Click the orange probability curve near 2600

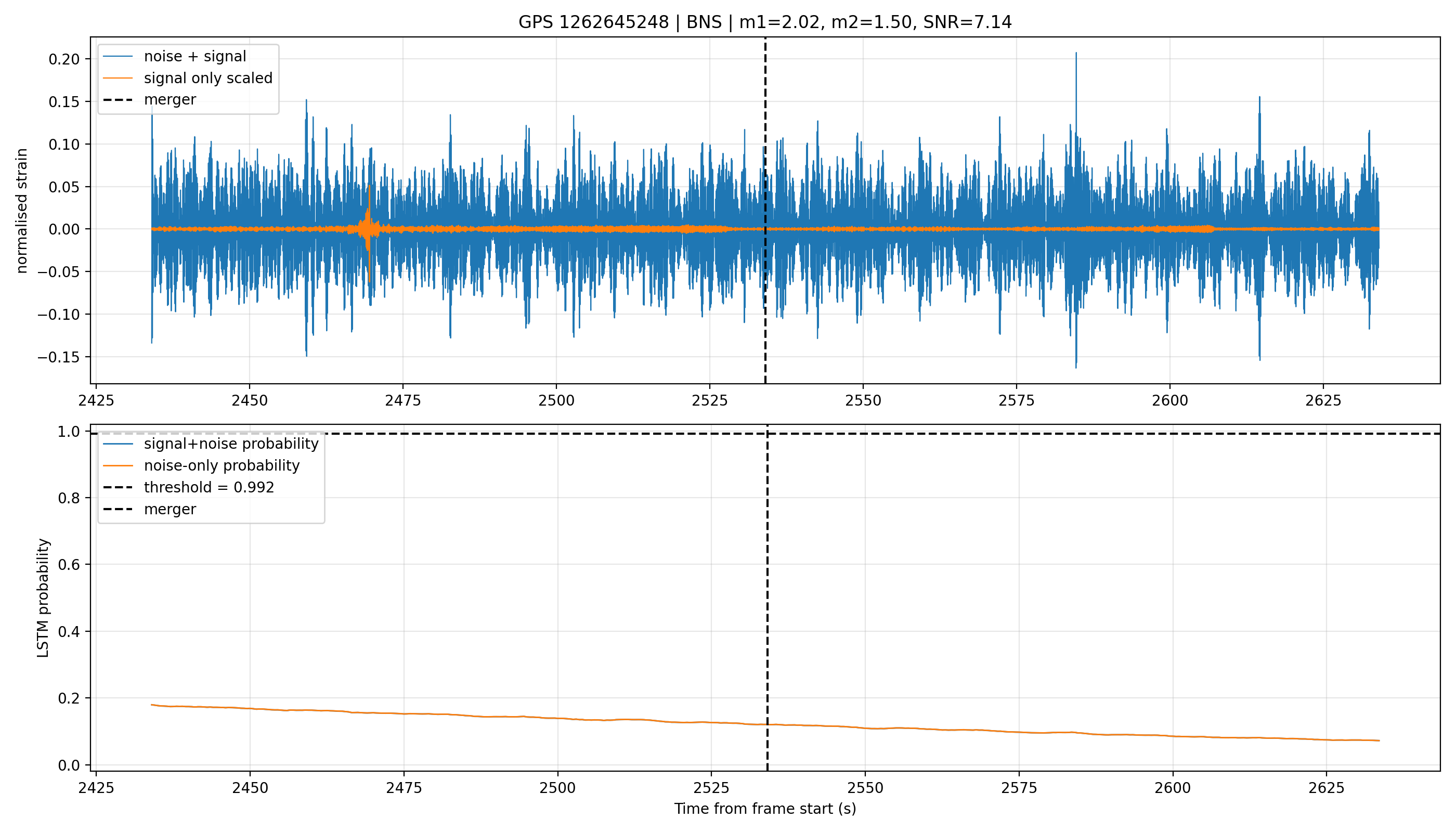coord(1172,736)
